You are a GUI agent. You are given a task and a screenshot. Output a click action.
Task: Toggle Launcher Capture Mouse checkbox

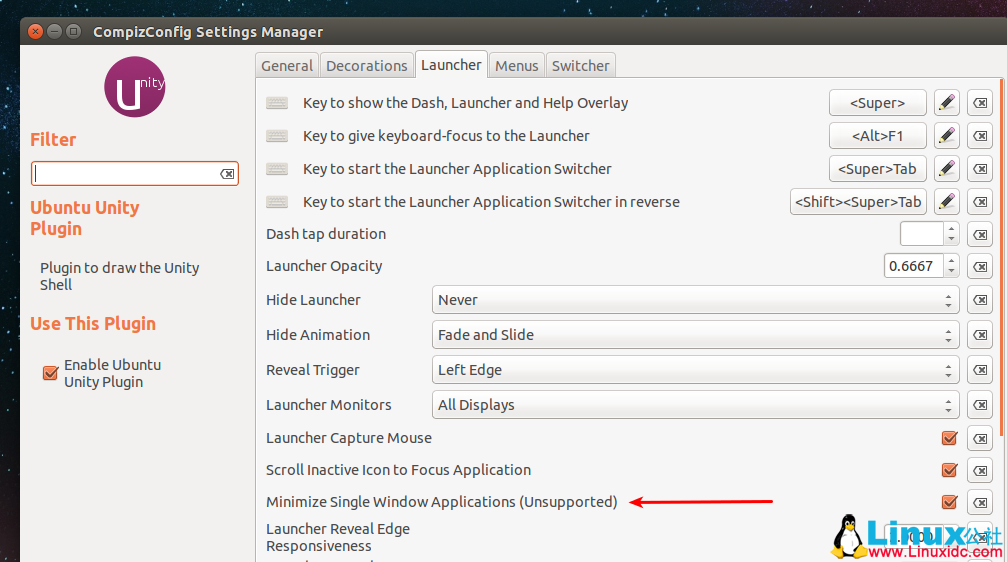[949, 438]
